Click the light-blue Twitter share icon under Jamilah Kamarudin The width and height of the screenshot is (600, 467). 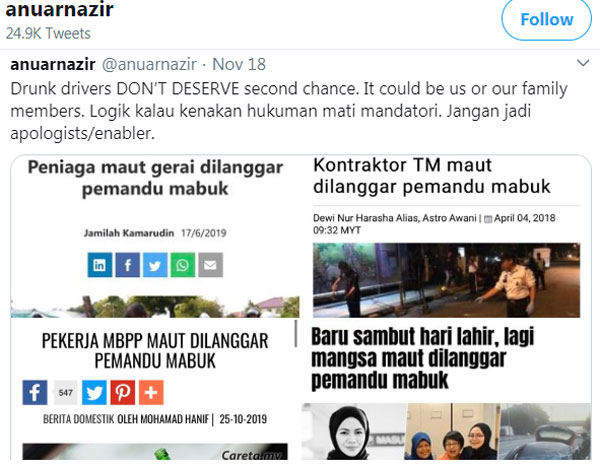point(155,265)
